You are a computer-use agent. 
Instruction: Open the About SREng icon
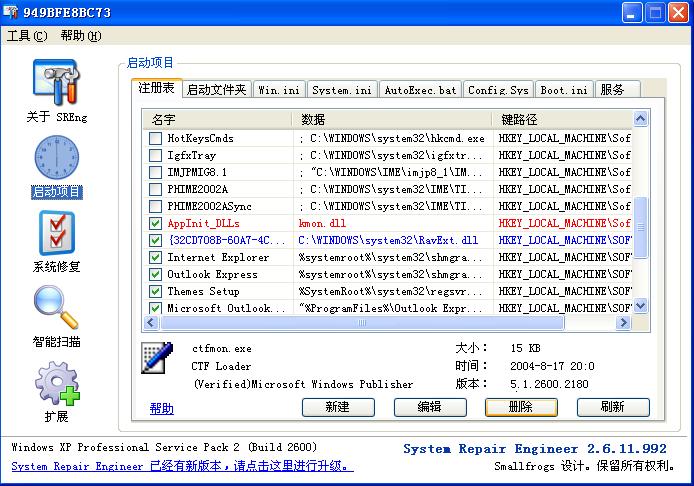[x=56, y=83]
